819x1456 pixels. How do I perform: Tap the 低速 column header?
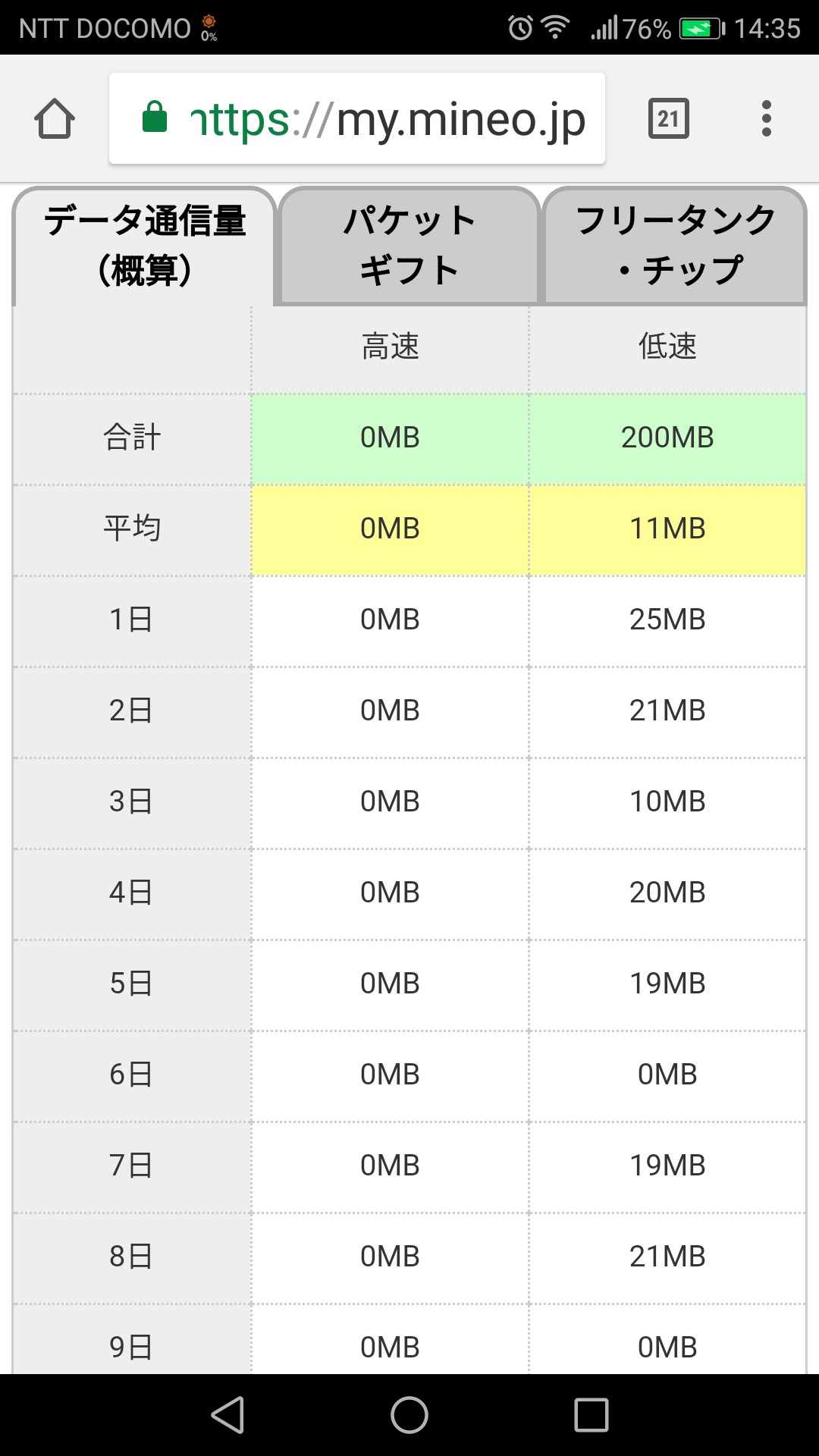pyautogui.click(x=667, y=347)
